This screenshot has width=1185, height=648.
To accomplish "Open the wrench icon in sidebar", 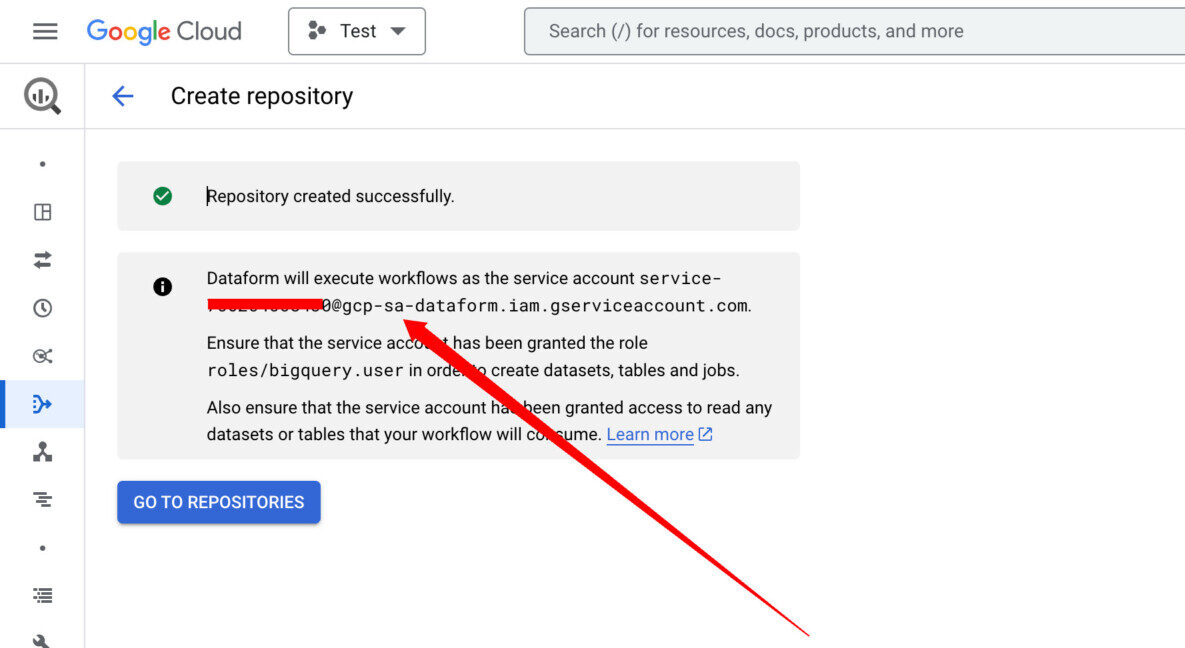I will click(x=42, y=640).
